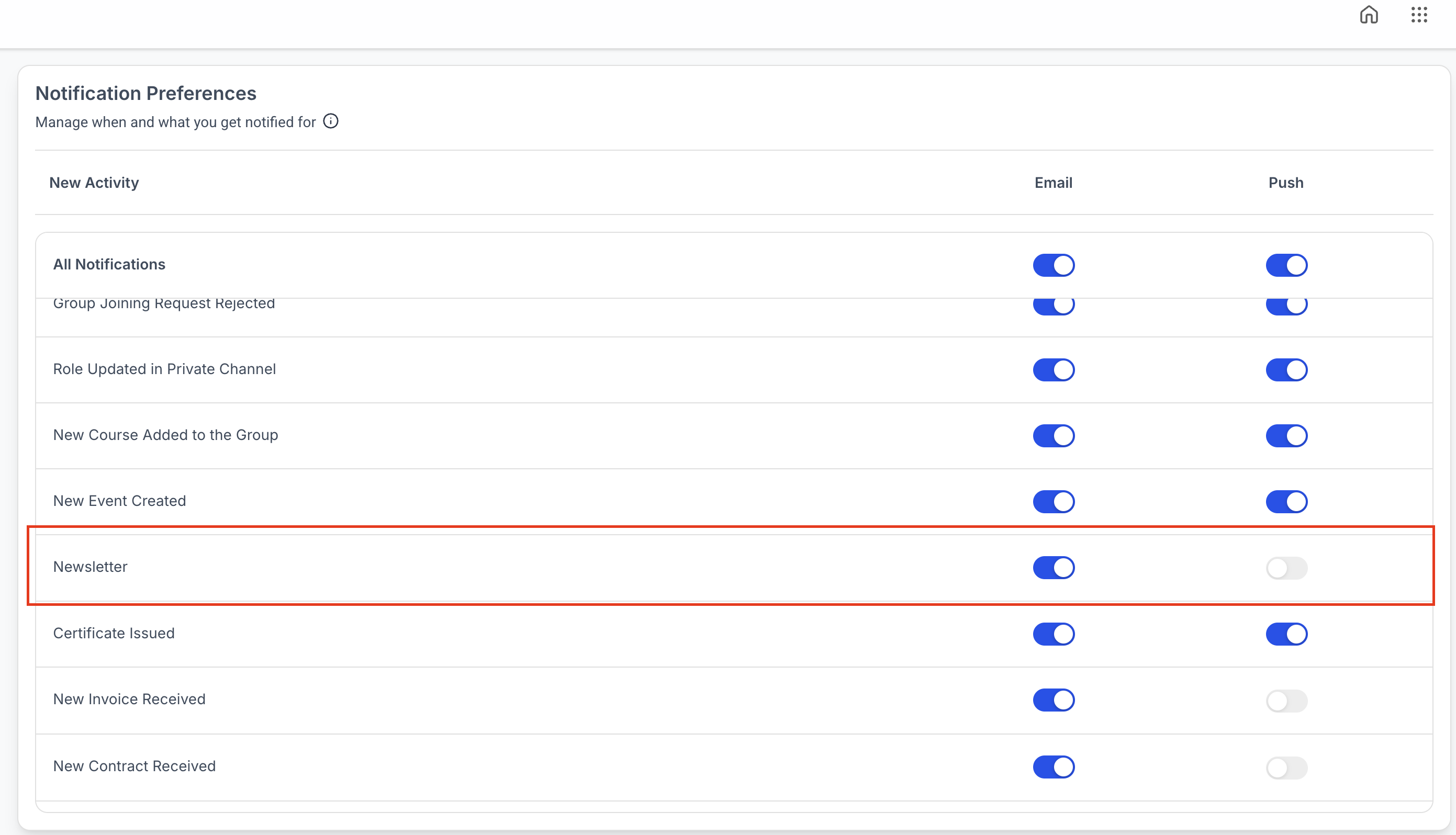Viewport: 1456px width, 835px height.
Task: Turn off New Contract Received email
Action: pyautogui.click(x=1054, y=767)
